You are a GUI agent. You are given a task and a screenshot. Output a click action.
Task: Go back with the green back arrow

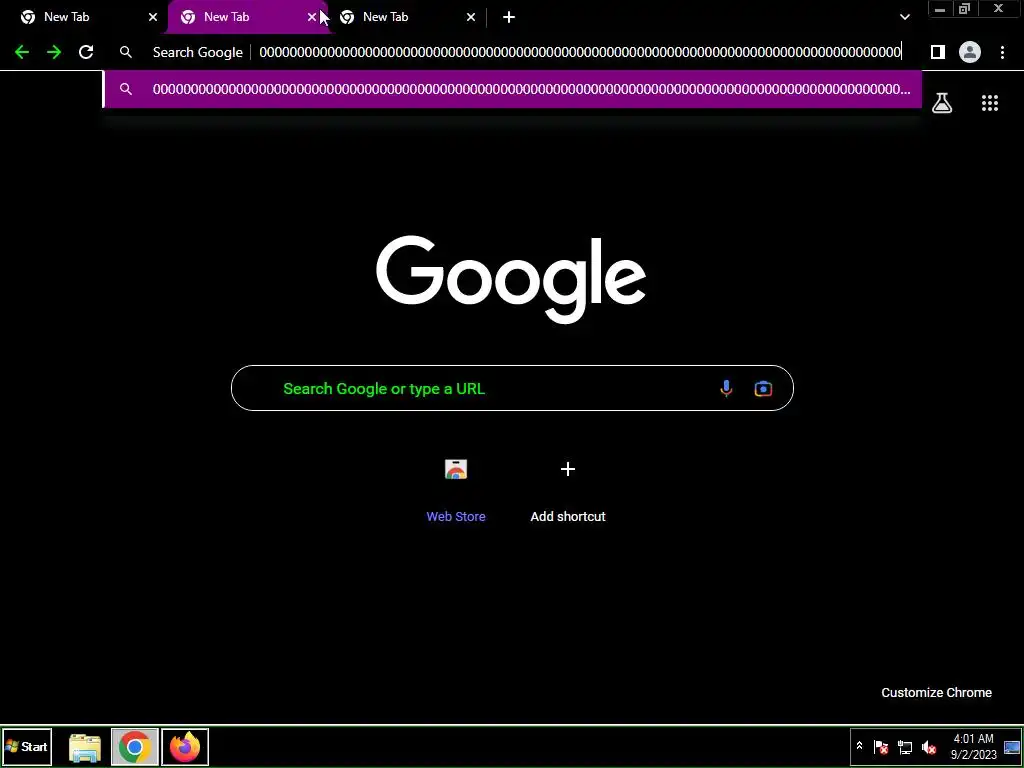coord(22,52)
